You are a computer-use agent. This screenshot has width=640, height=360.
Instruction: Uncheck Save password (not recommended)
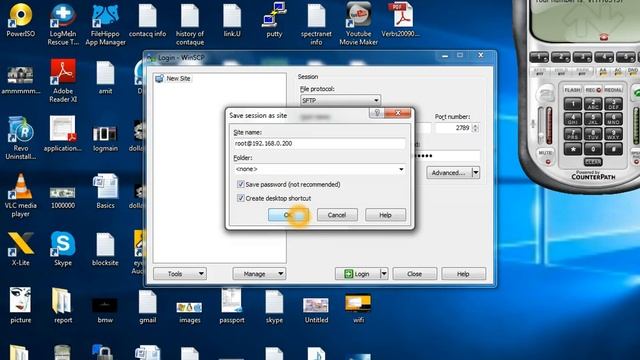[240, 184]
